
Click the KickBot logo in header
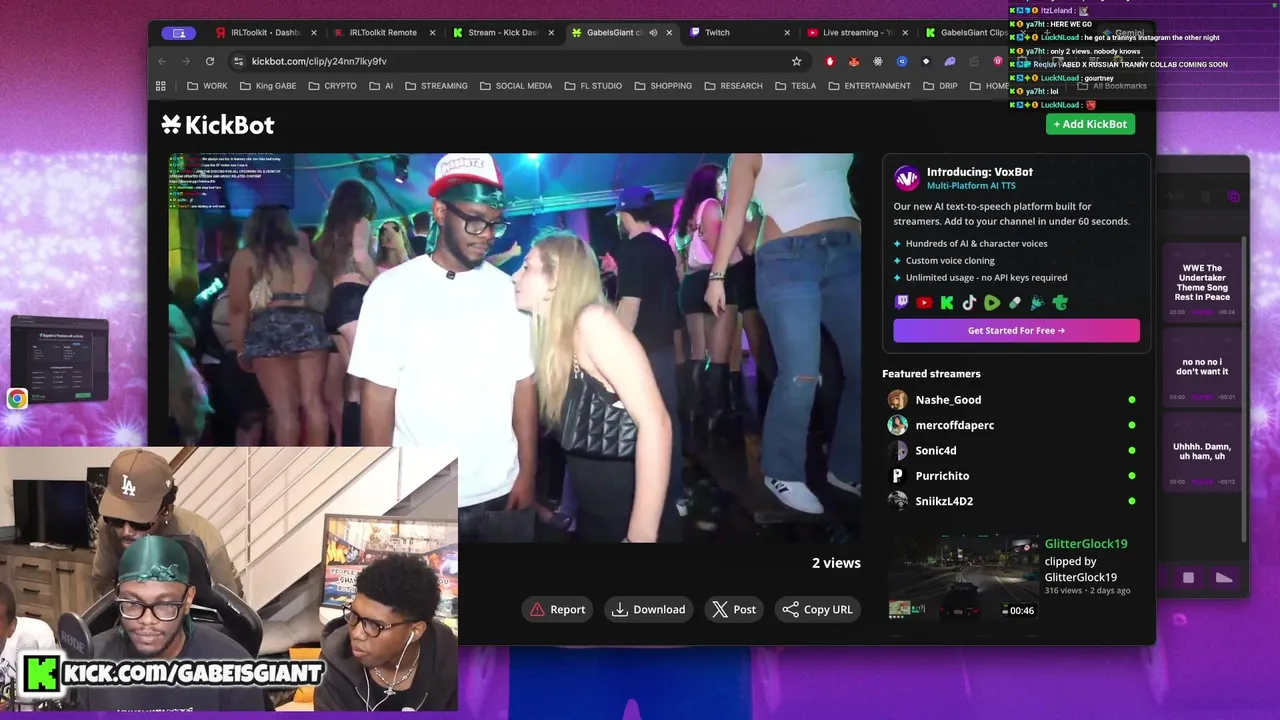[218, 124]
